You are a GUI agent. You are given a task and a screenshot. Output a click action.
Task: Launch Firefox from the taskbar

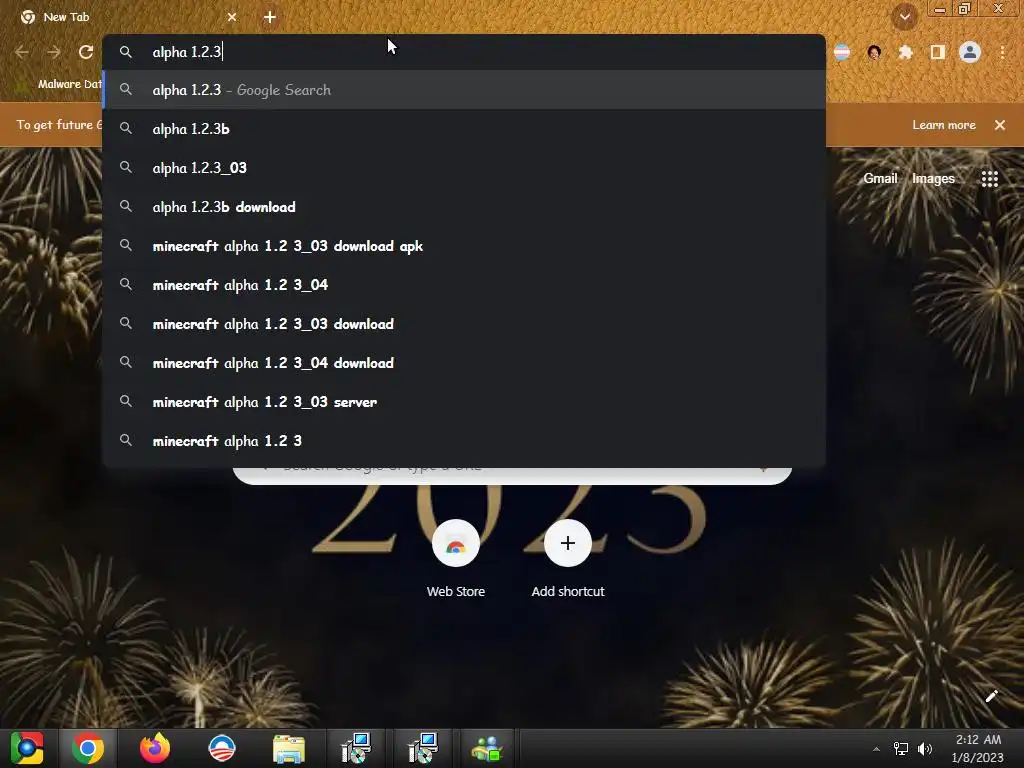pyautogui.click(x=155, y=748)
